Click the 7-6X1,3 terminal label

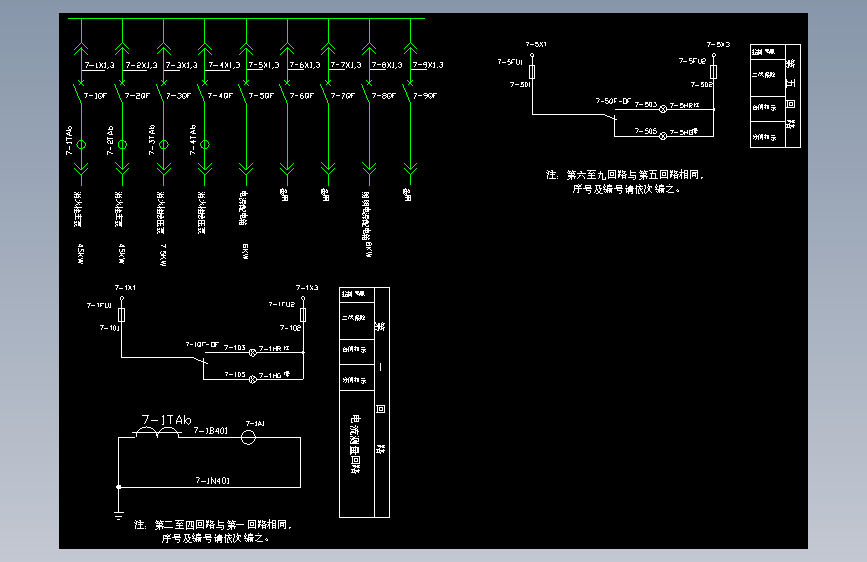[305, 65]
